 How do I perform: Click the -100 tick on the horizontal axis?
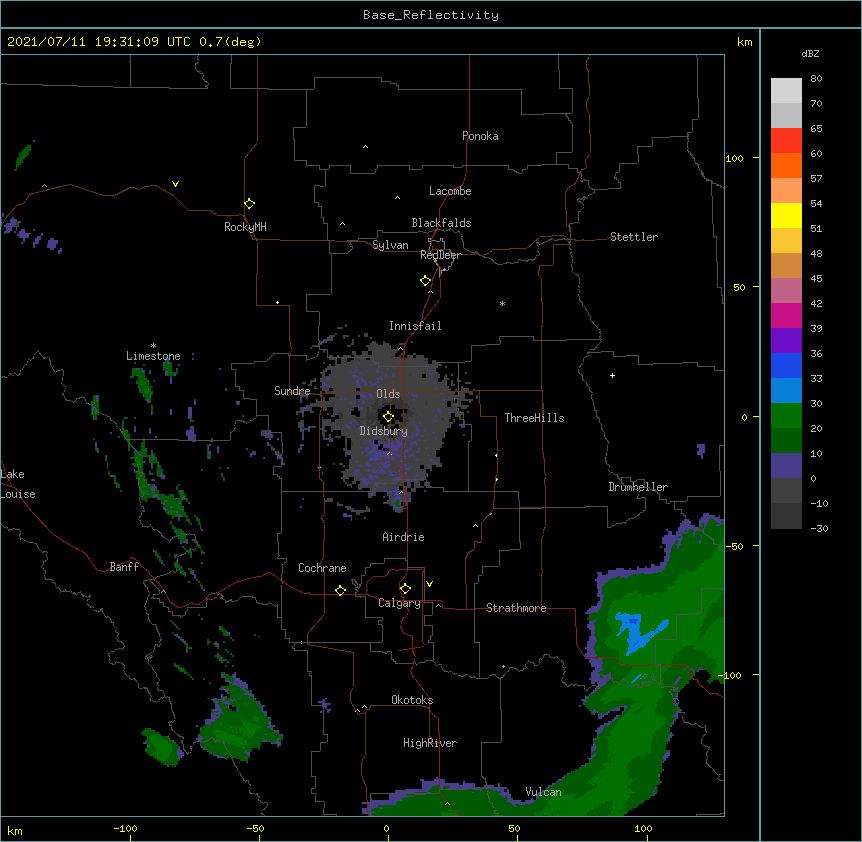point(125,829)
